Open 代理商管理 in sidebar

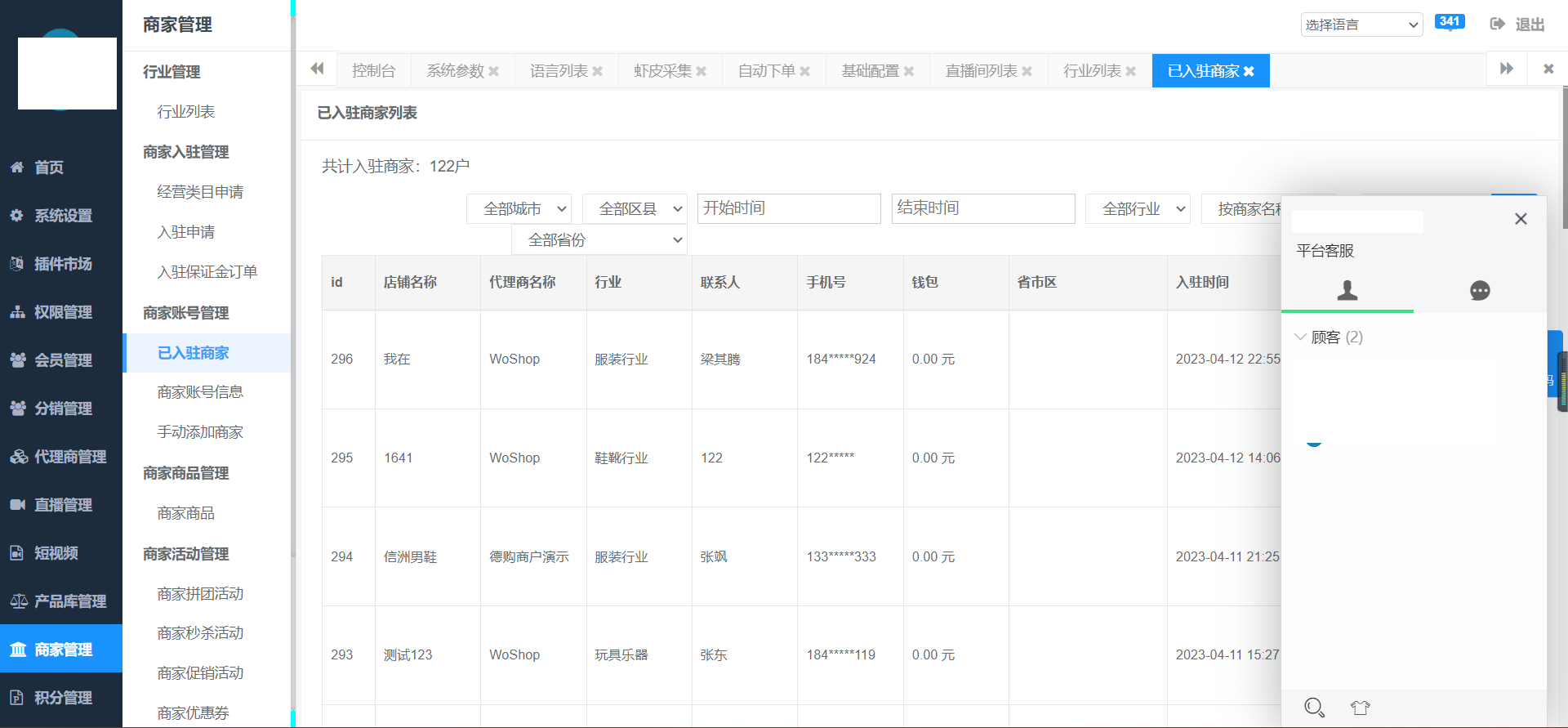tap(61, 457)
